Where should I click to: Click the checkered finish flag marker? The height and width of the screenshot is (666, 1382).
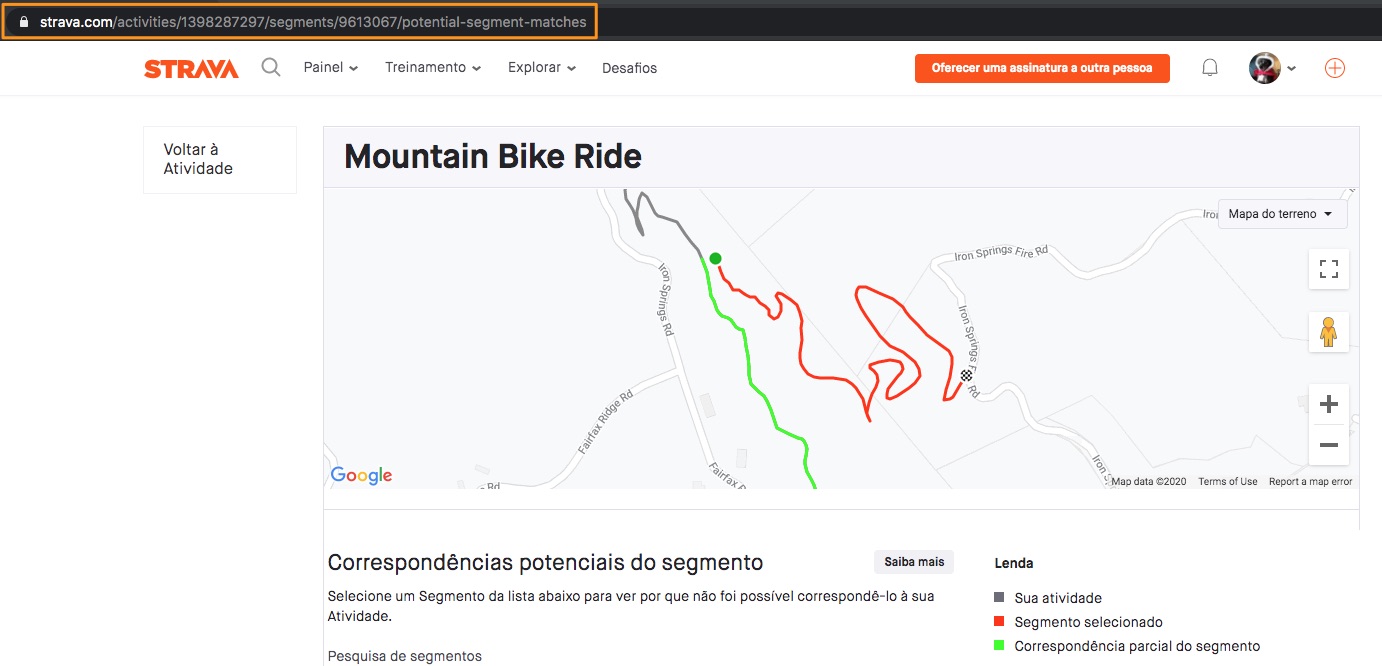[x=966, y=376]
